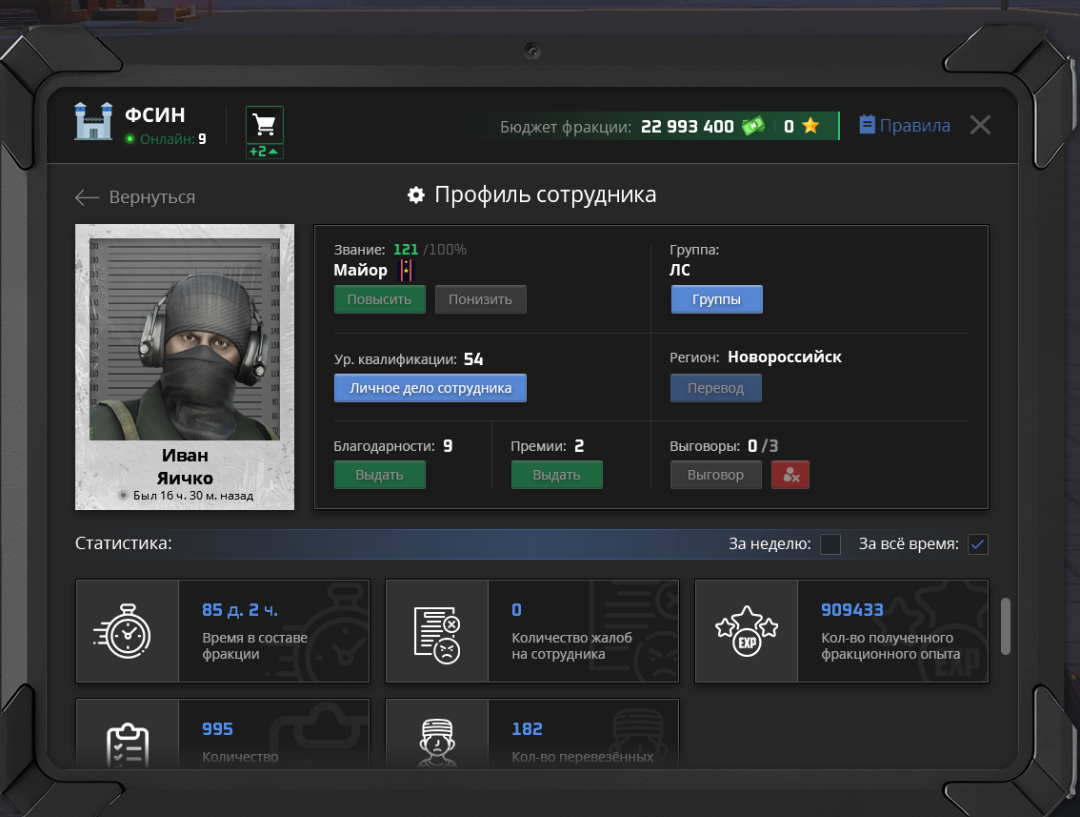
Task: Click the employee mugshot photo
Action: pyautogui.click(x=185, y=340)
